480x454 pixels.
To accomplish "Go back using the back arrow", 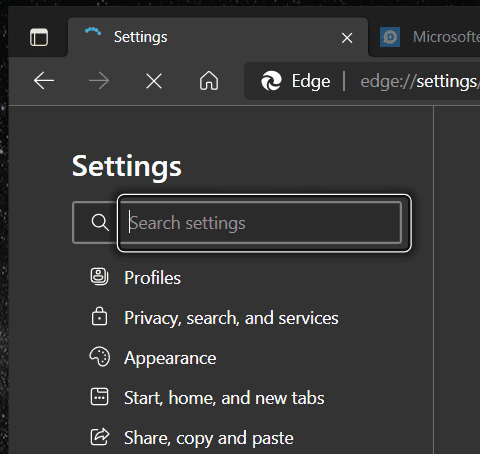I will pyautogui.click(x=44, y=81).
